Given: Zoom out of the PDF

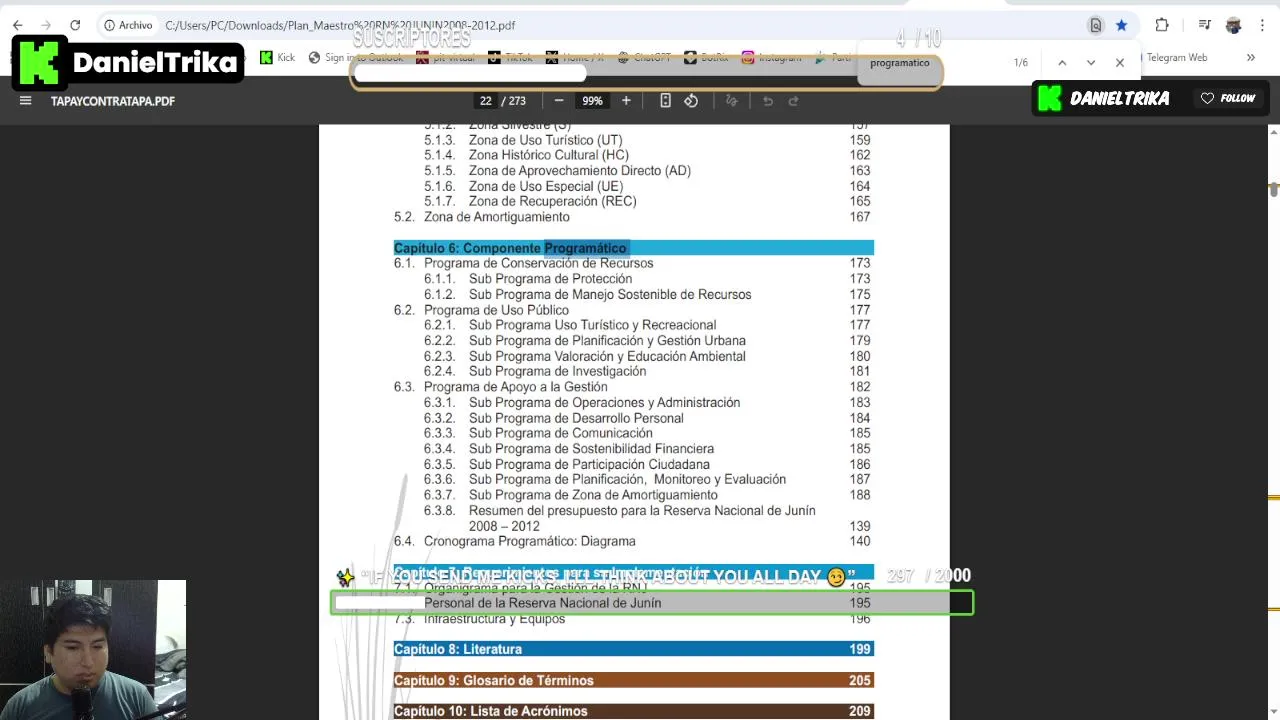Looking at the screenshot, I should (559, 100).
